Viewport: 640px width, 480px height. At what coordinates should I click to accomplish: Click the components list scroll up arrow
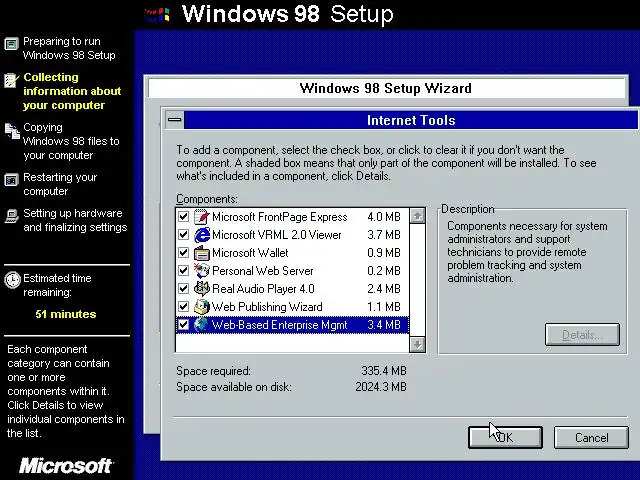(417, 216)
